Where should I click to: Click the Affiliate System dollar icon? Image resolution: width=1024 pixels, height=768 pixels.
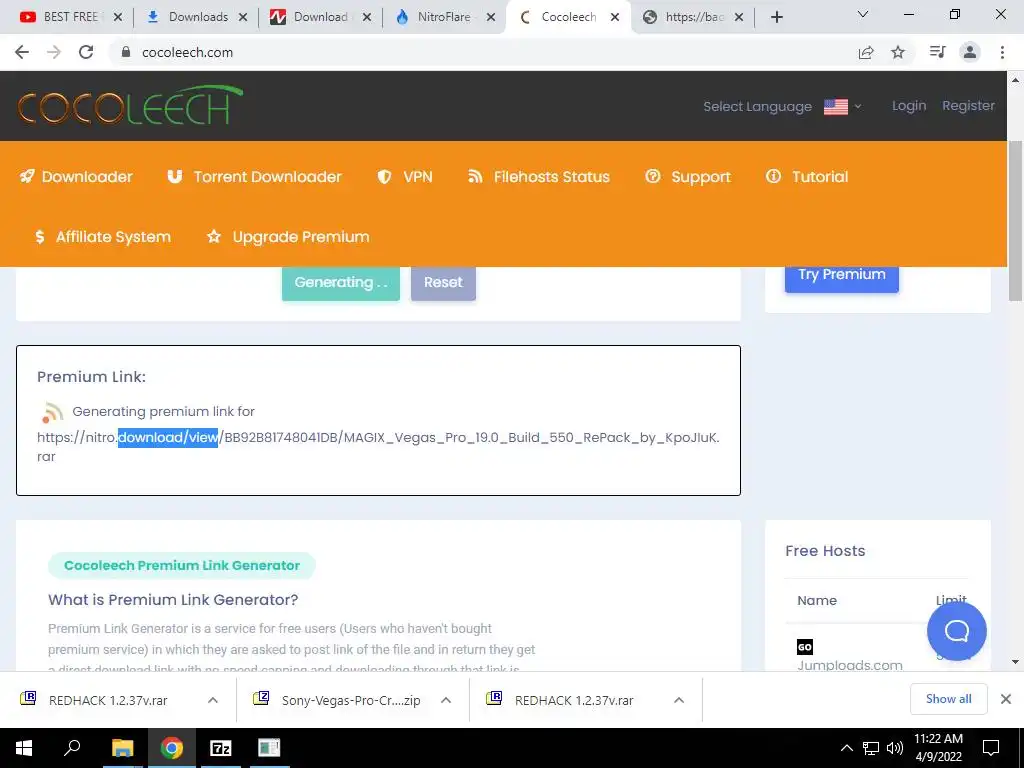tap(40, 236)
